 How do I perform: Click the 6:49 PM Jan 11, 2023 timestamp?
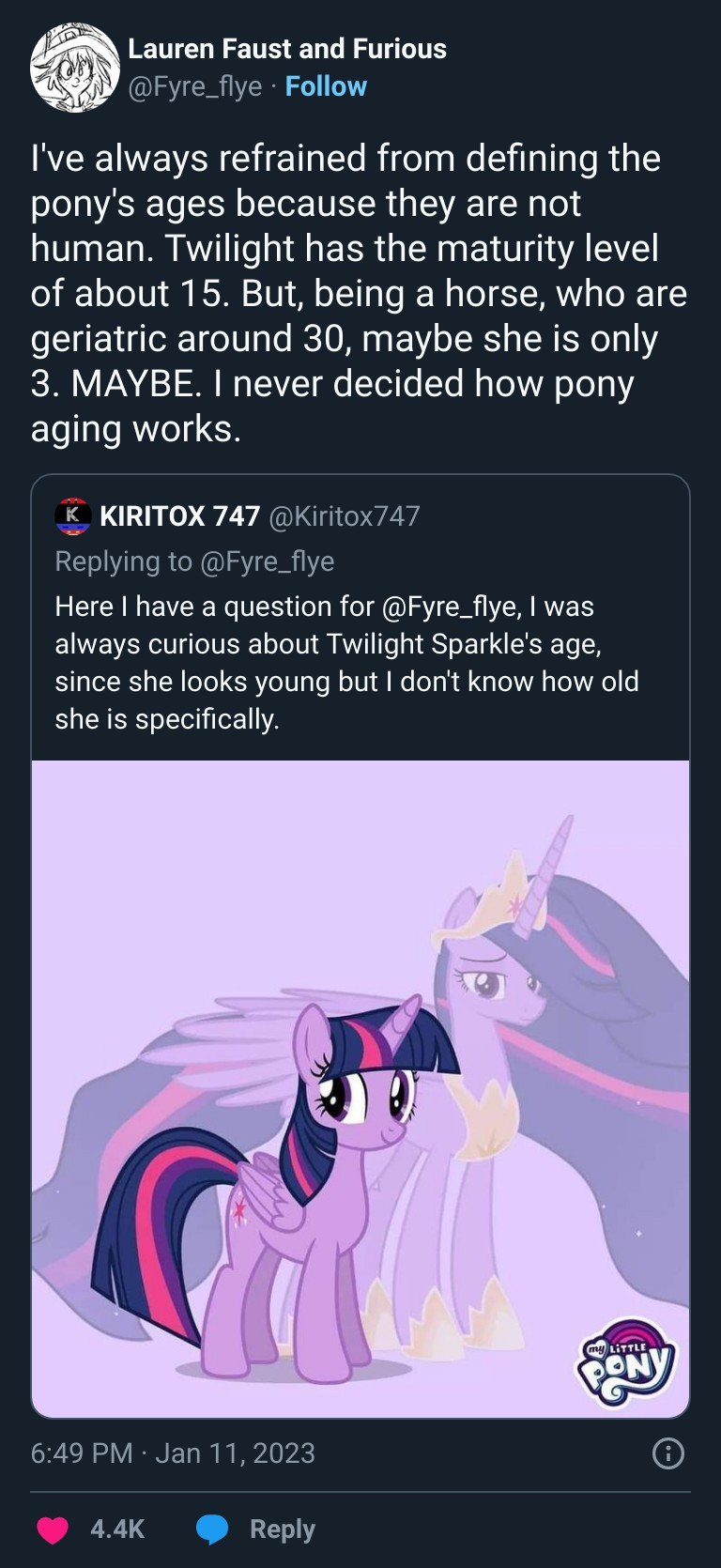[x=173, y=1453]
